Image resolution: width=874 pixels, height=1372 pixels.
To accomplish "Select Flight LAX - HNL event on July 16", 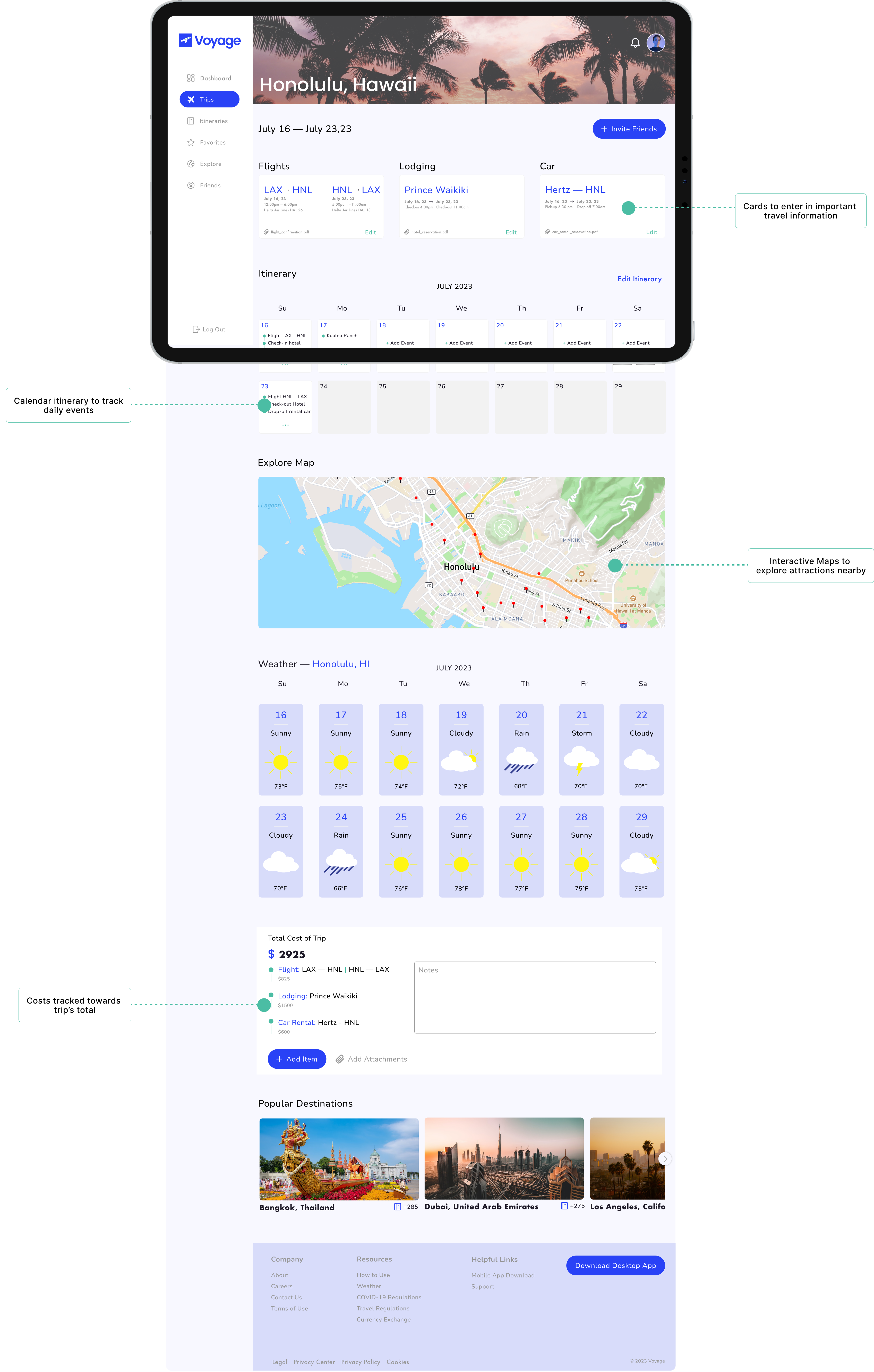I will pos(285,336).
